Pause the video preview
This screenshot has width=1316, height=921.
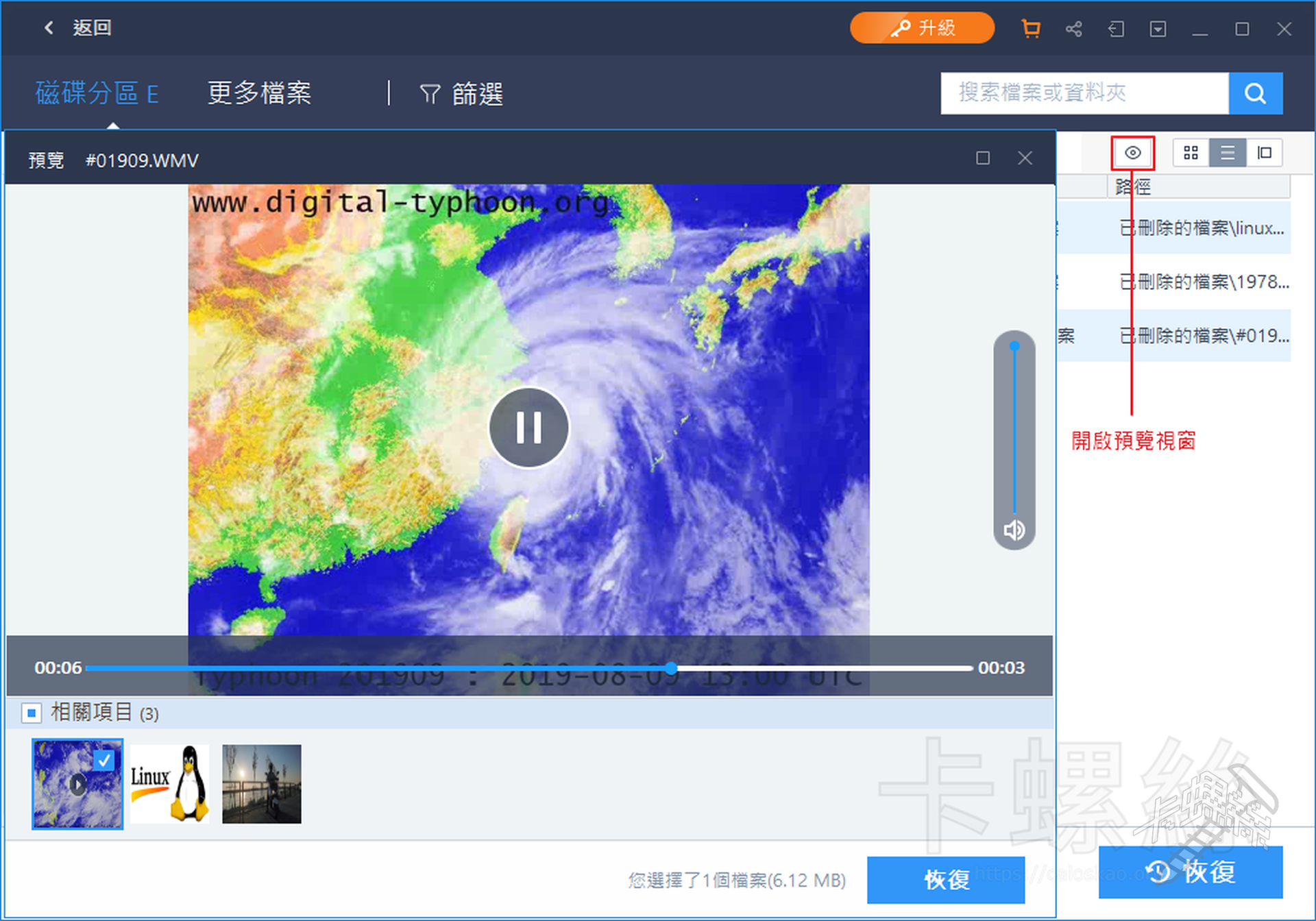528,428
